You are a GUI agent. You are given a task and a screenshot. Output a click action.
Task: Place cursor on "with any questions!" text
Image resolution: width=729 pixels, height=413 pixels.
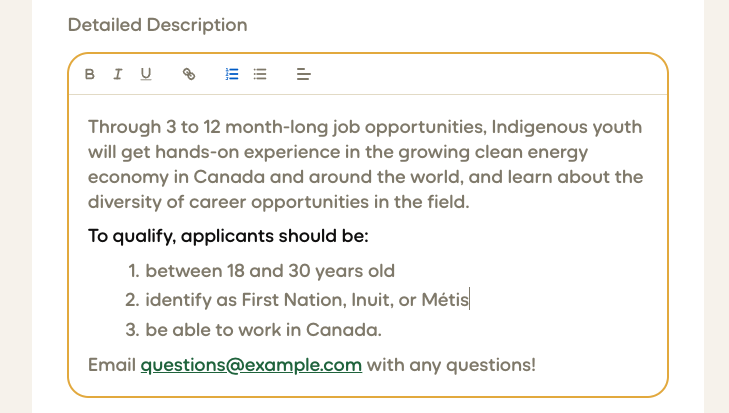tap(451, 365)
